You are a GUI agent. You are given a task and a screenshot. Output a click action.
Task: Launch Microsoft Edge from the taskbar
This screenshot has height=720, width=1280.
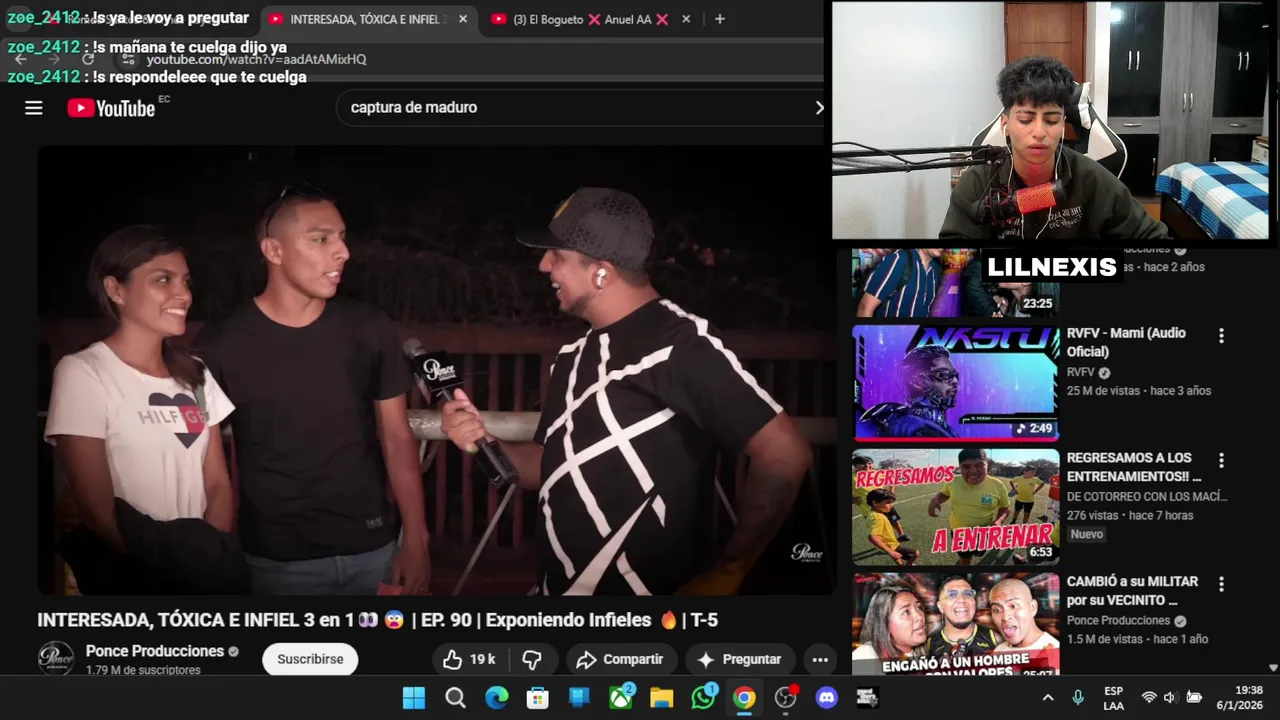(x=496, y=698)
